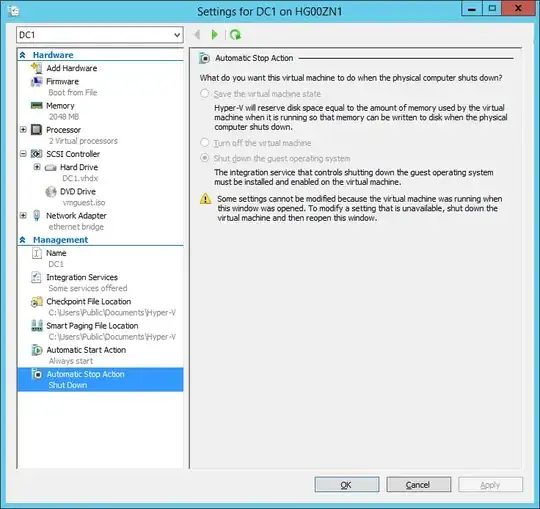540x509 pixels.
Task: Click Some services offered text
Action: click(88, 288)
